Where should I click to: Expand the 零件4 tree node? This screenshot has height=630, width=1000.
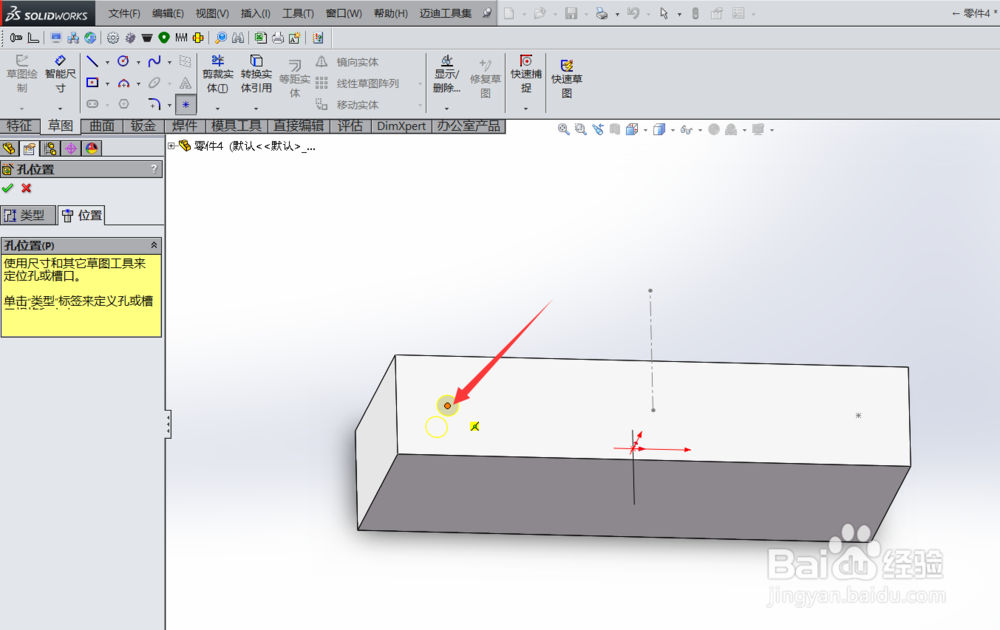click(171, 146)
